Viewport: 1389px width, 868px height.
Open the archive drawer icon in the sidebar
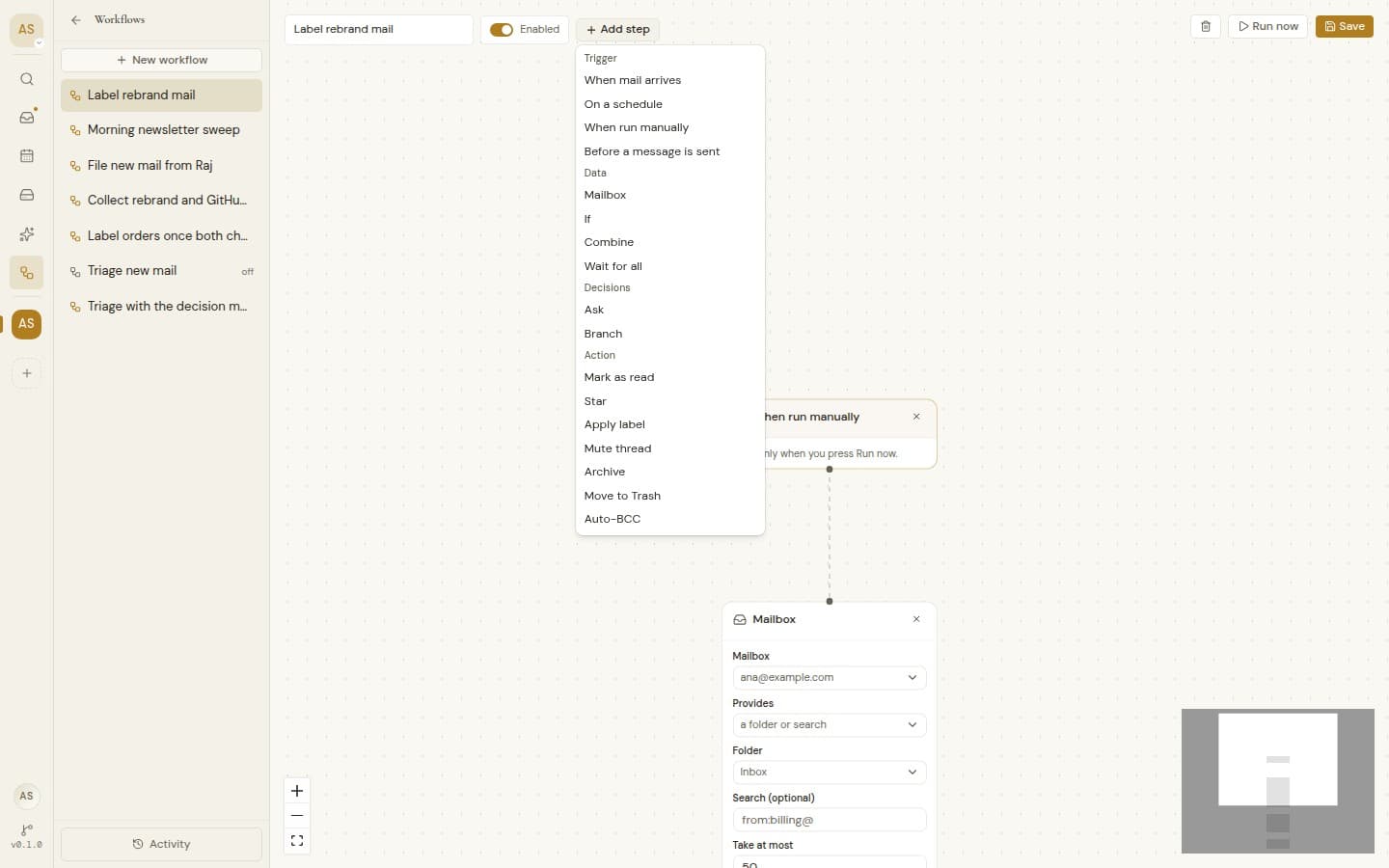tap(27, 195)
